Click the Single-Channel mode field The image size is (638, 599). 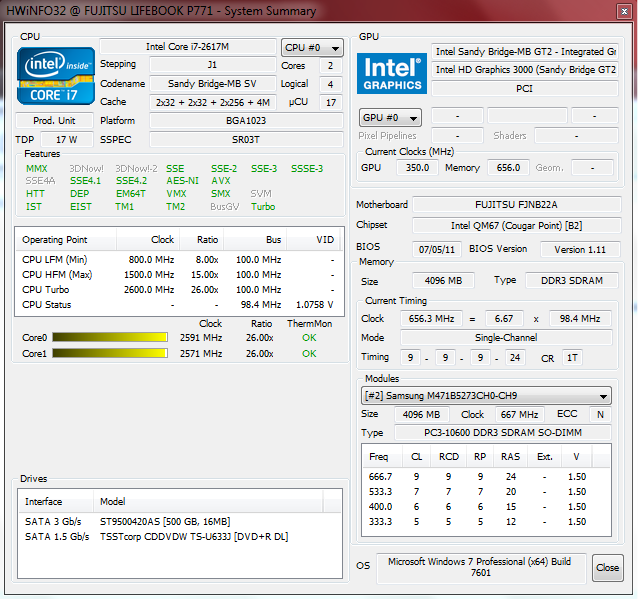click(x=506, y=338)
